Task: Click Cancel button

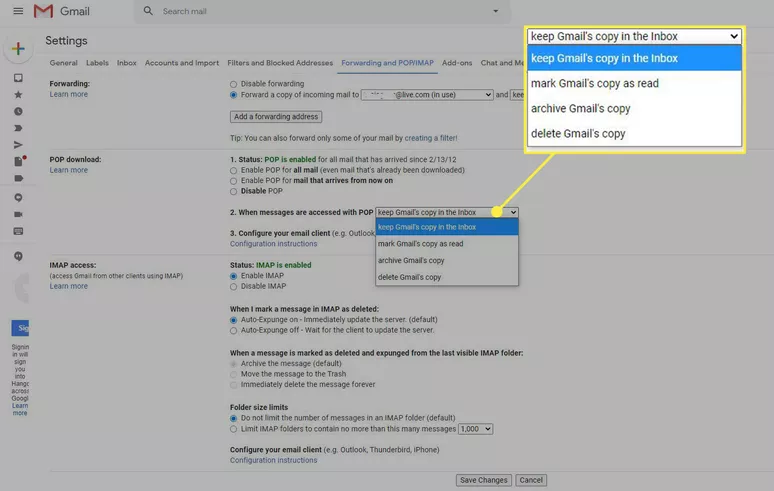Action: click(531, 480)
